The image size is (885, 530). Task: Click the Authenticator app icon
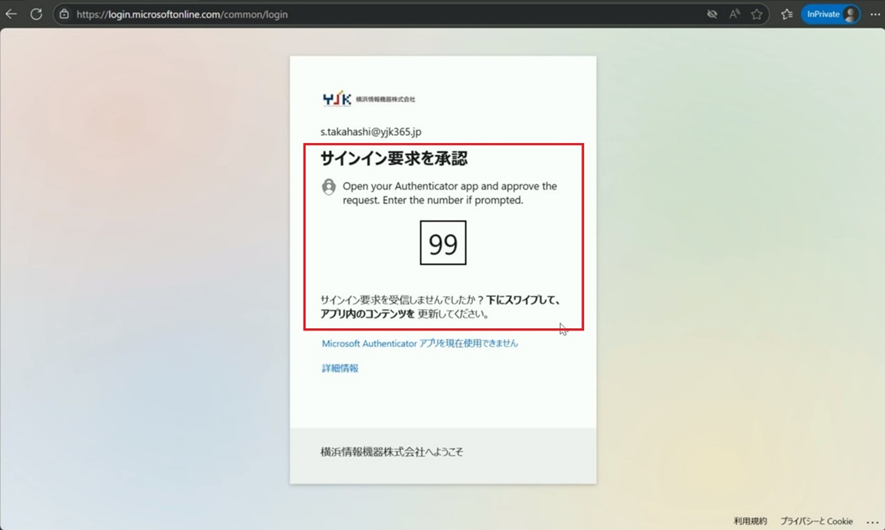[328, 187]
